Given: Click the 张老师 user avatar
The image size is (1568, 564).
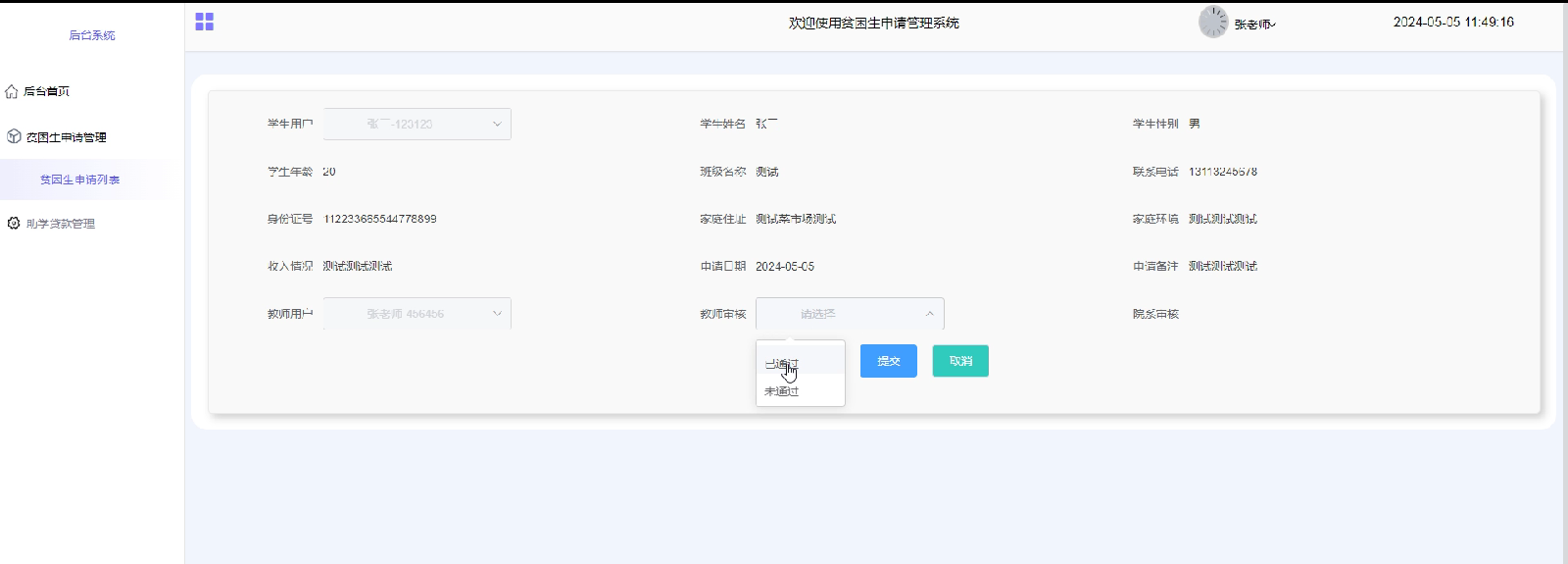Looking at the screenshot, I should coord(1212,22).
